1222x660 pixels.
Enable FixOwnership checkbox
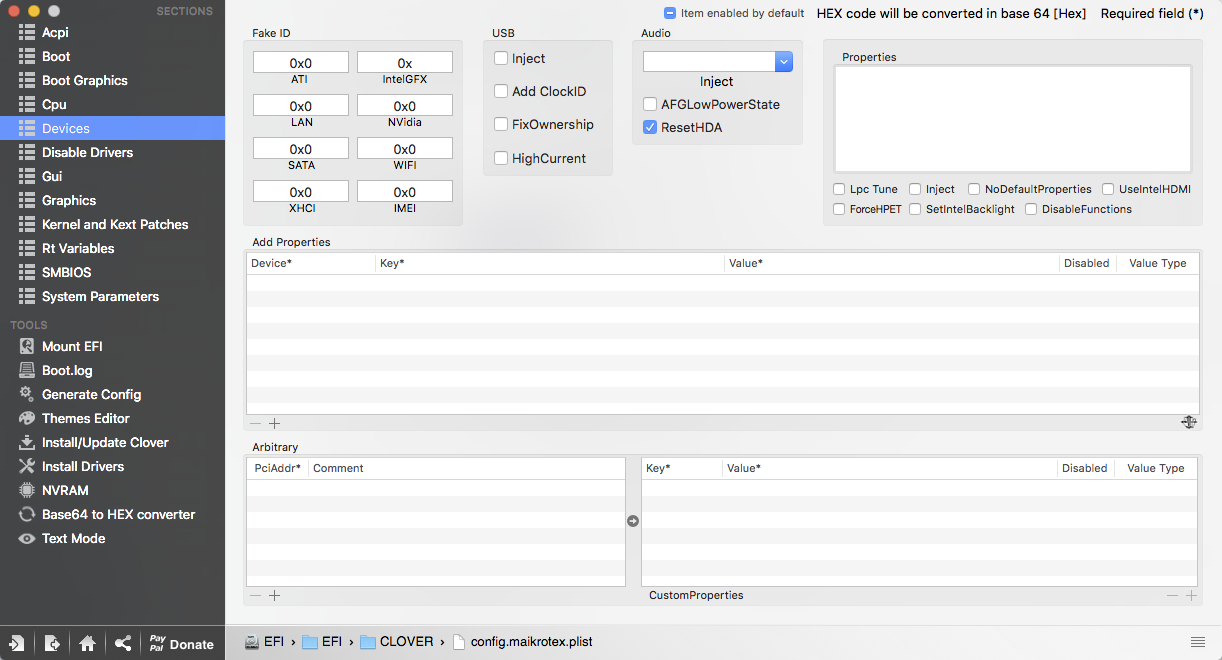tap(501, 124)
